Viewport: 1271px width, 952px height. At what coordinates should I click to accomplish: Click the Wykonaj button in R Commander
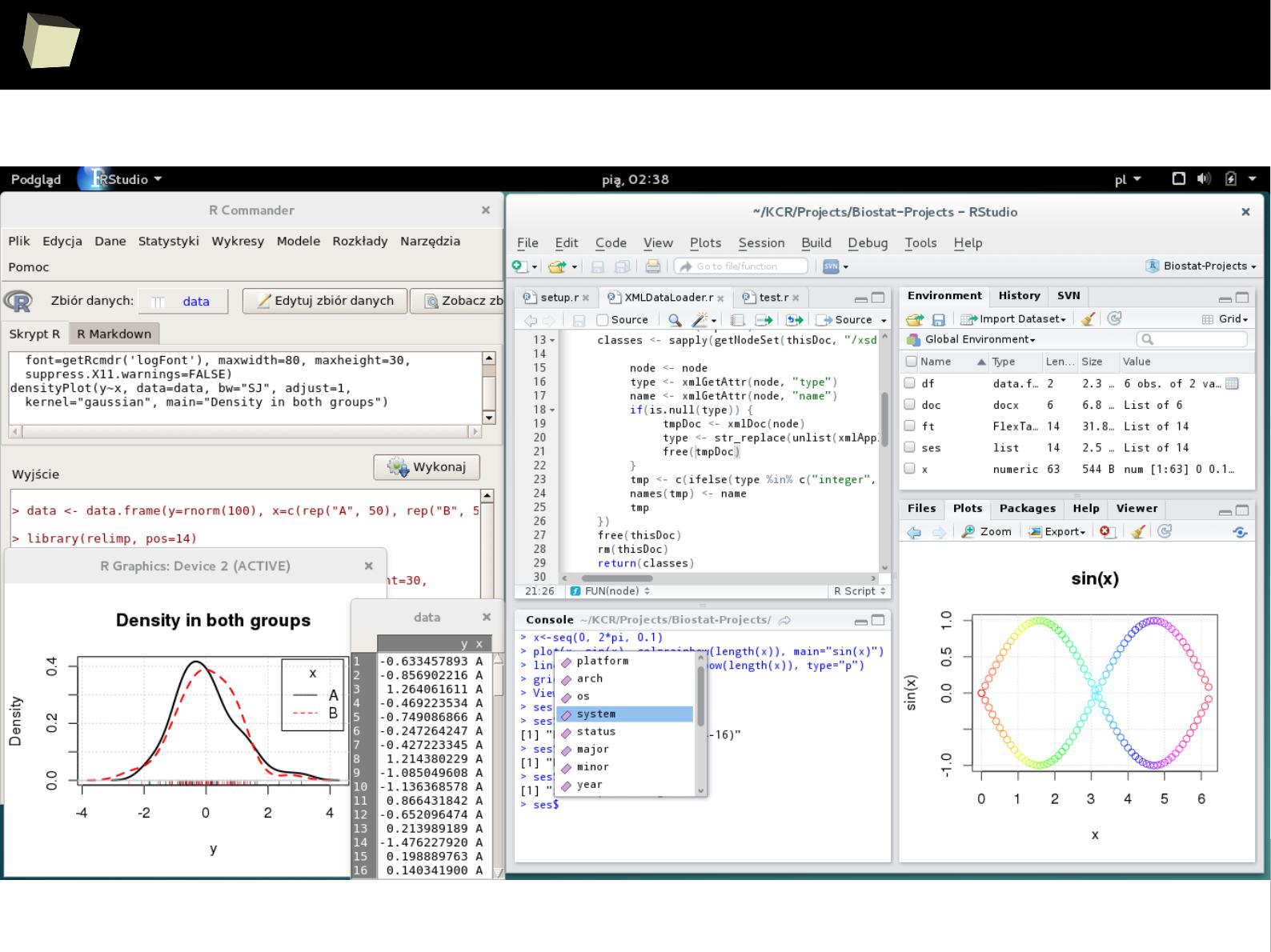[427, 467]
